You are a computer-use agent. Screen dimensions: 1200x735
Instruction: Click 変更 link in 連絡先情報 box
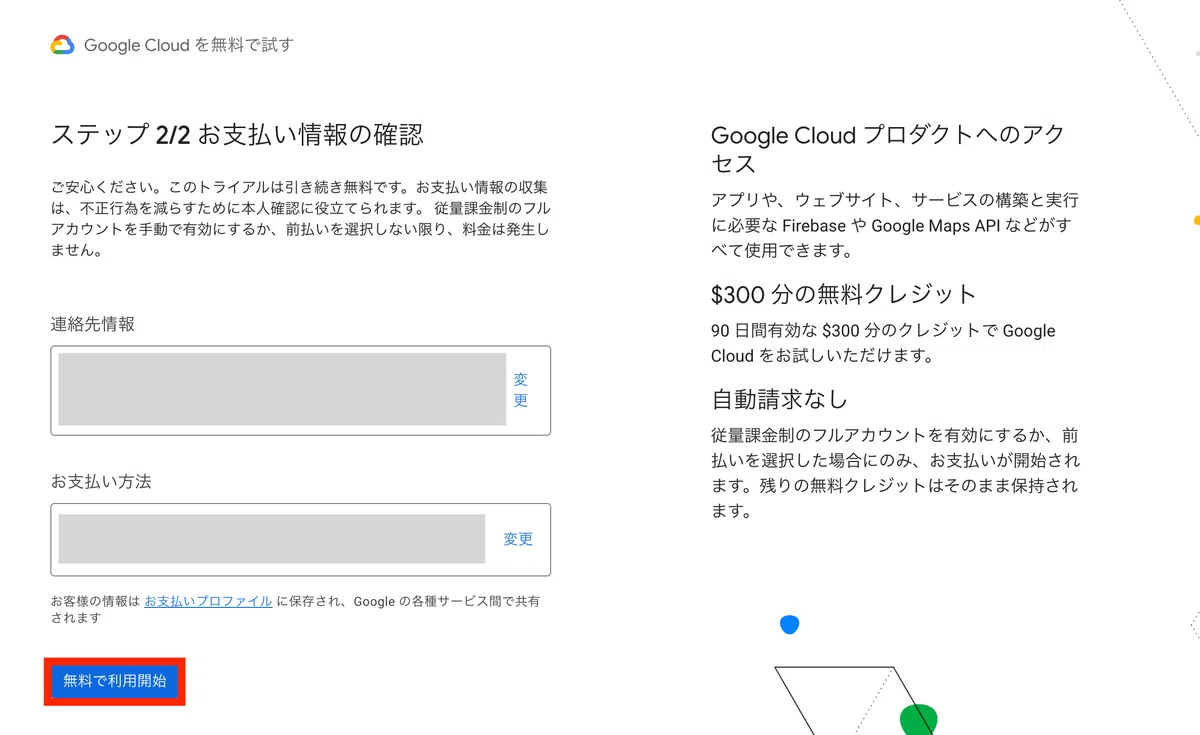pyautogui.click(x=521, y=390)
